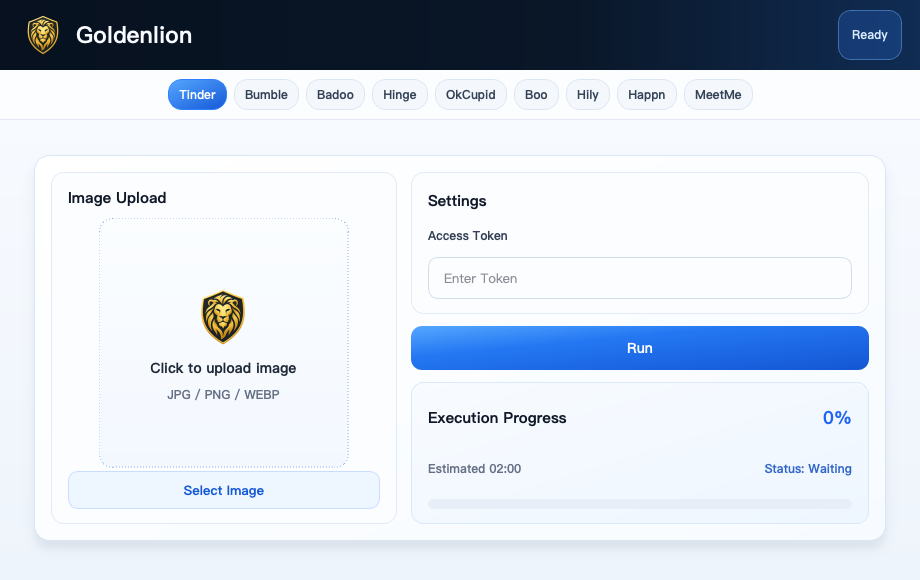Click the 'Estimated 02:00' text
This screenshot has width=920, height=580.
click(x=474, y=469)
